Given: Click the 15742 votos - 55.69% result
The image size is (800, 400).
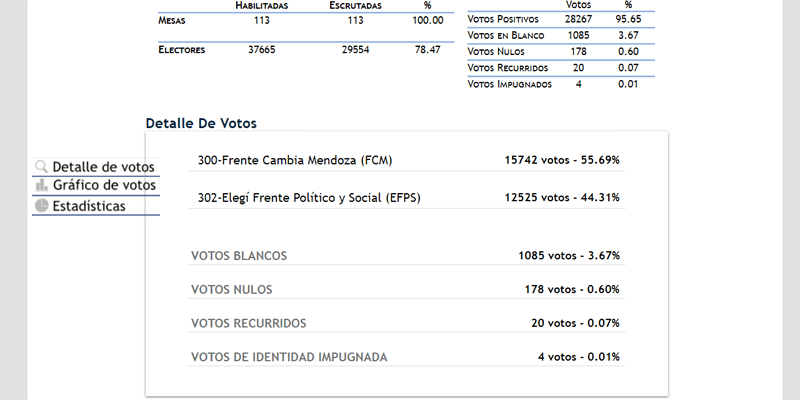Looking at the screenshot, I should (562, 160).
